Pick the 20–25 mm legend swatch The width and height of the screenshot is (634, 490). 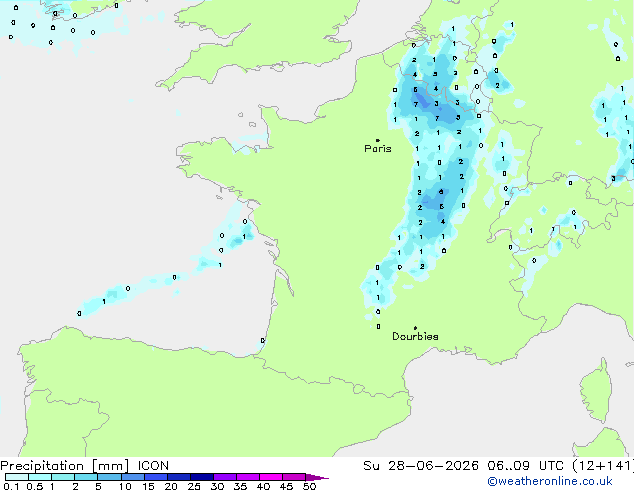coord(178,477)
